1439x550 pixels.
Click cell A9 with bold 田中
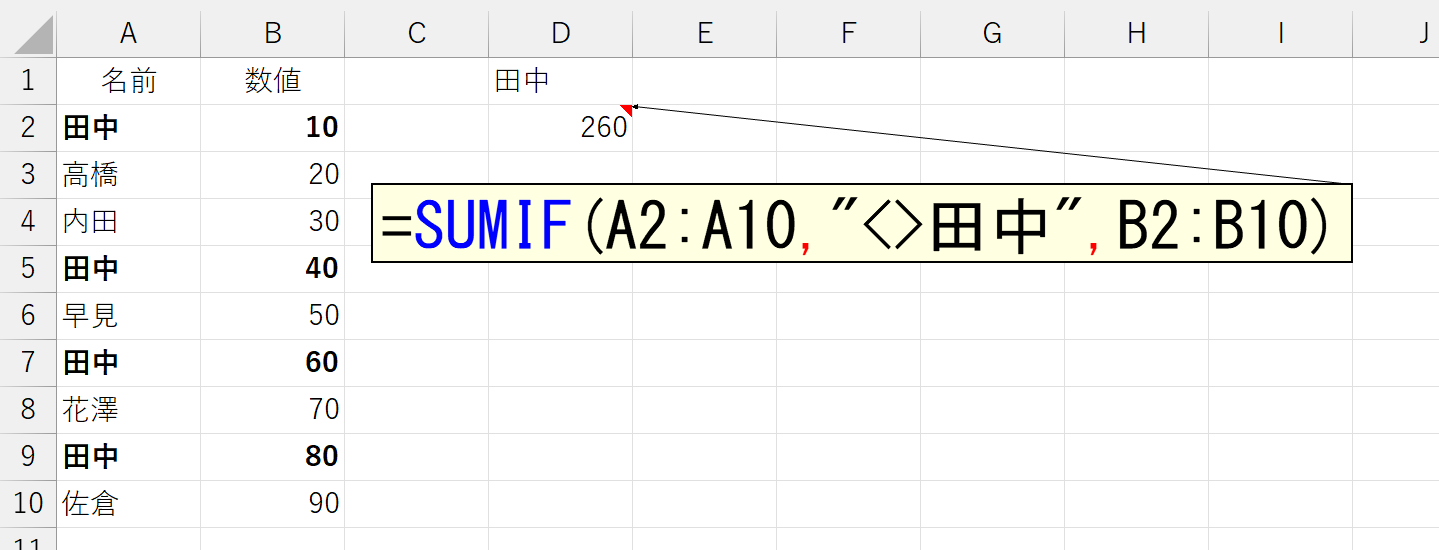128,457
